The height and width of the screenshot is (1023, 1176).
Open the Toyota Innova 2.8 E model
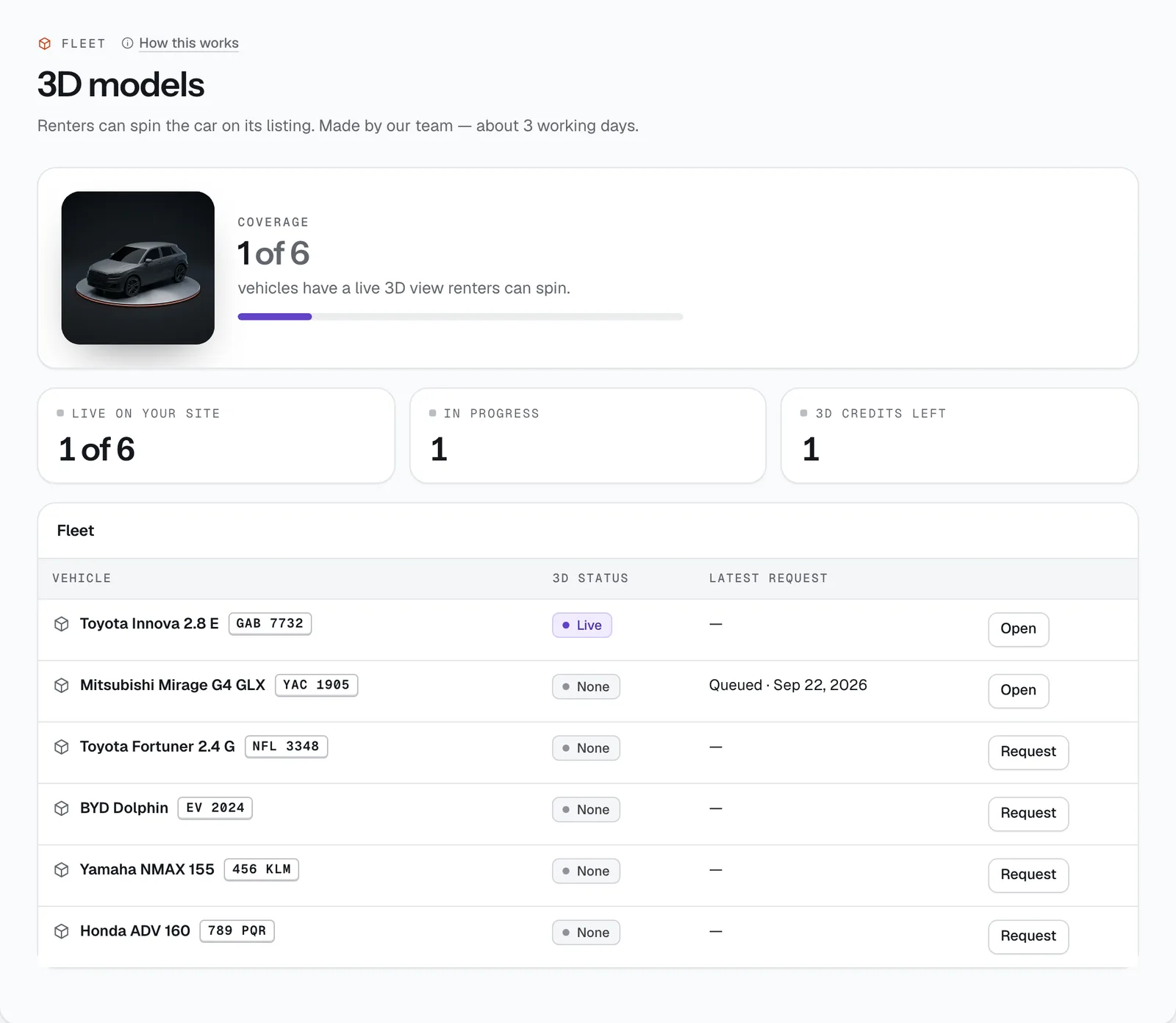[1018, 629]
